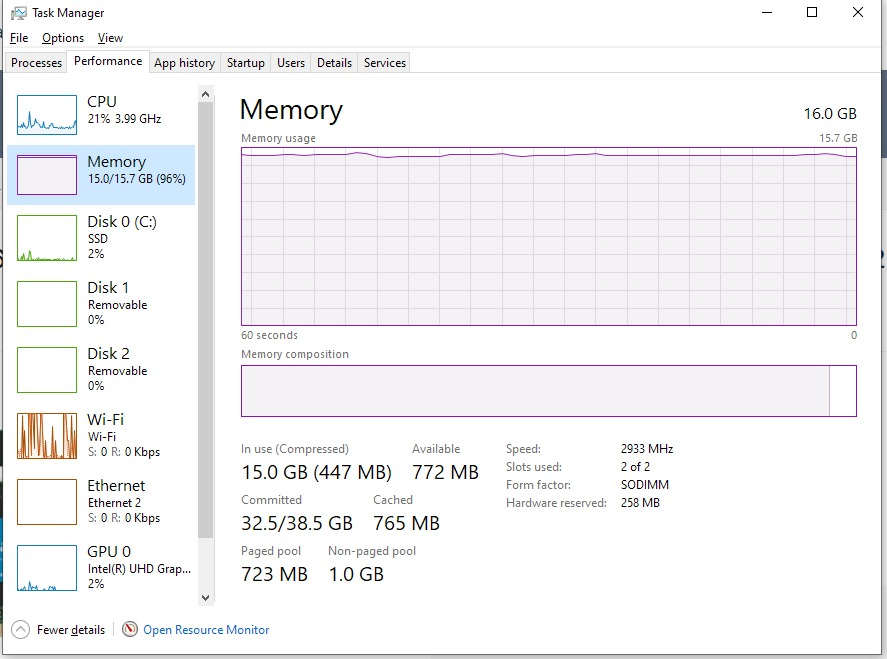The image size is (887, 659).
Task: Click the Resource Monitor icon
Action: (130, 630)
